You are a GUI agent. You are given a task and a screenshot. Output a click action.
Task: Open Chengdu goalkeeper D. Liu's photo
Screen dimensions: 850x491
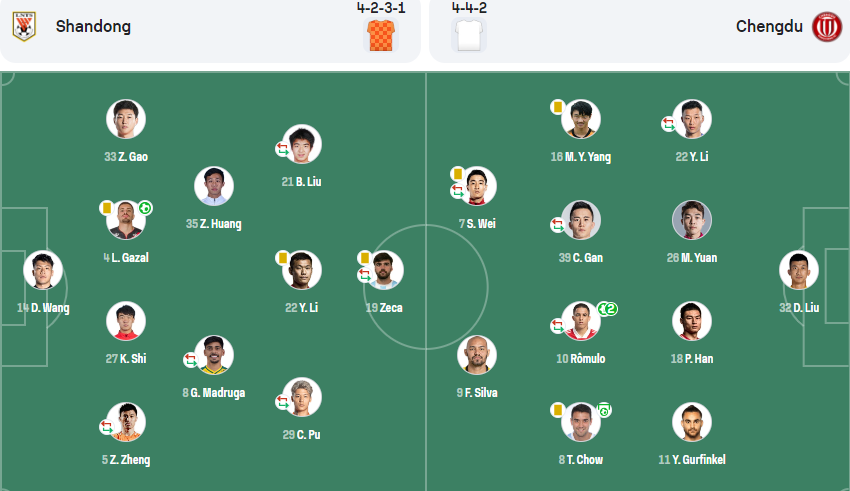click(x=799, y=270)
